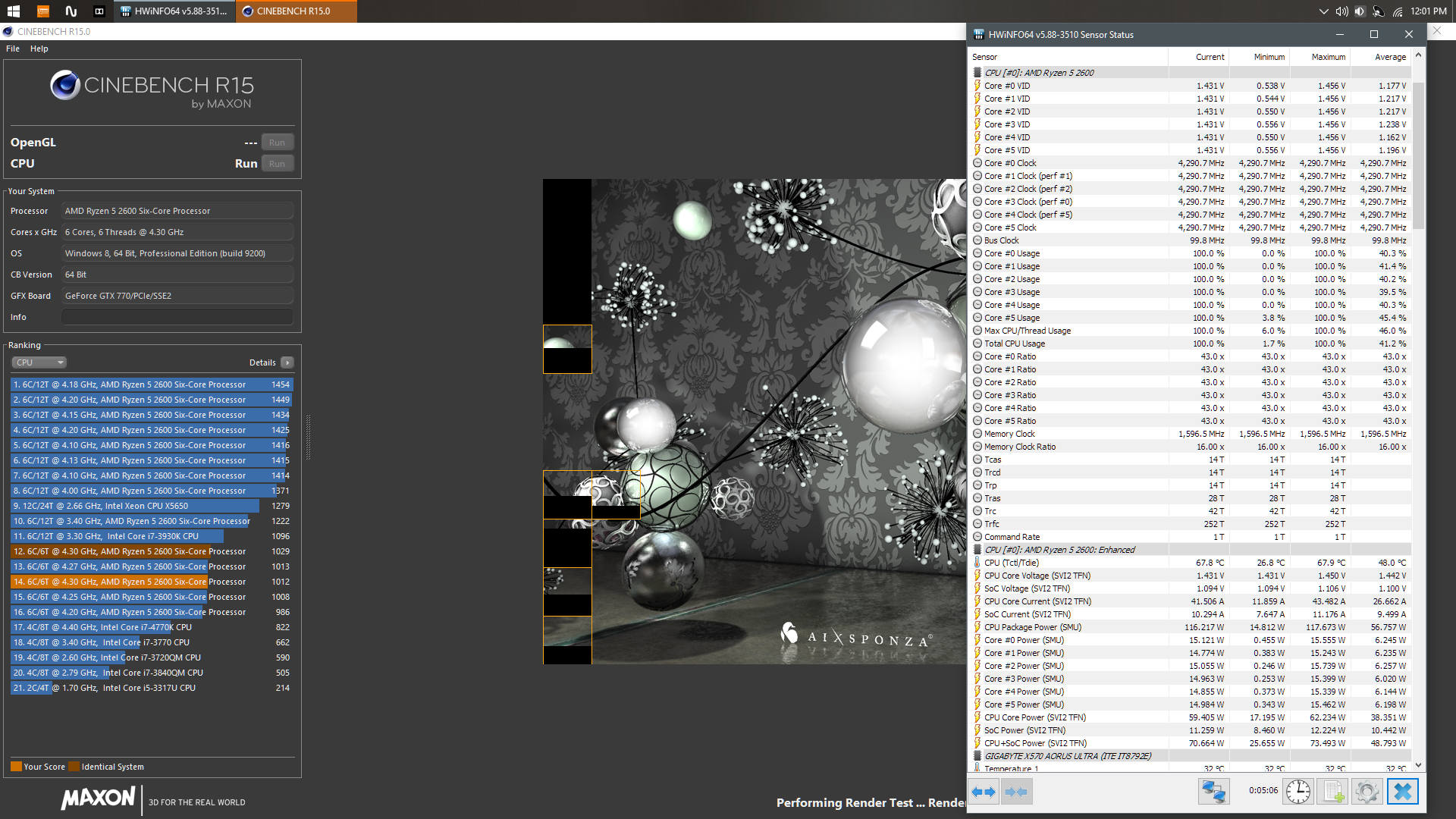Reset min/max values with the clock icon

[x=1298, y=792]
